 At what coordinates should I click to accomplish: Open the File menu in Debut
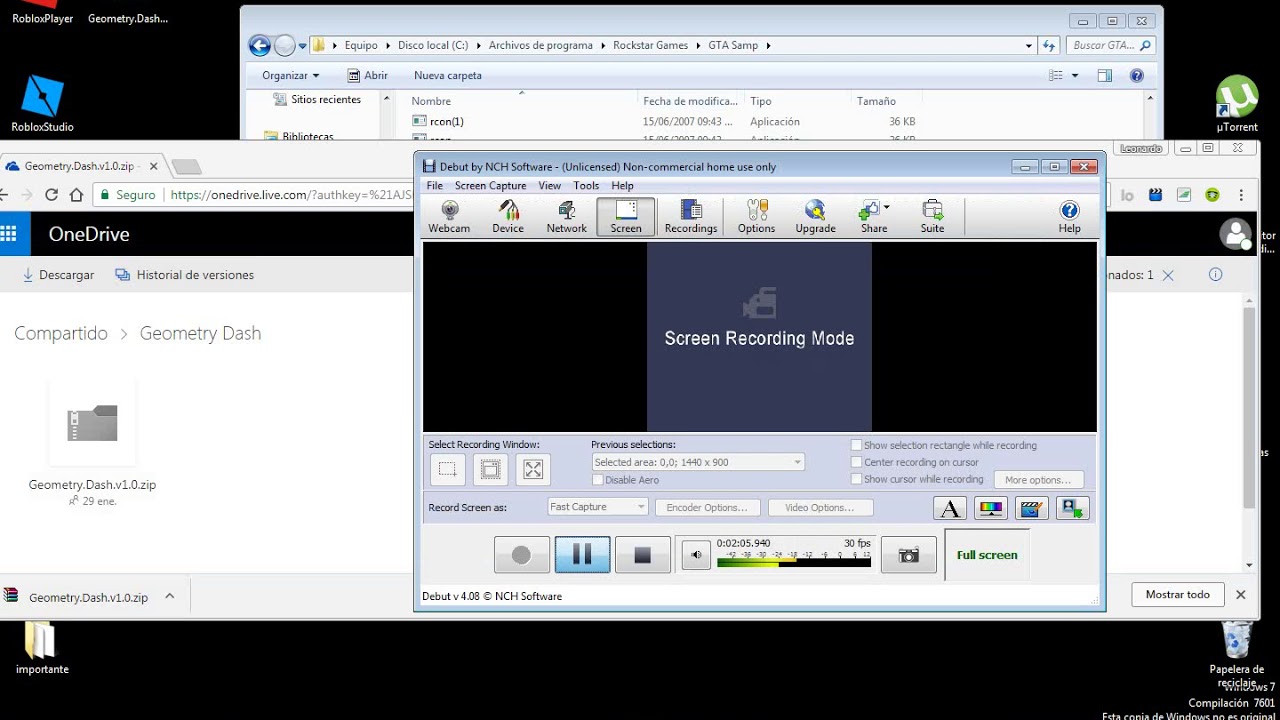434,186
